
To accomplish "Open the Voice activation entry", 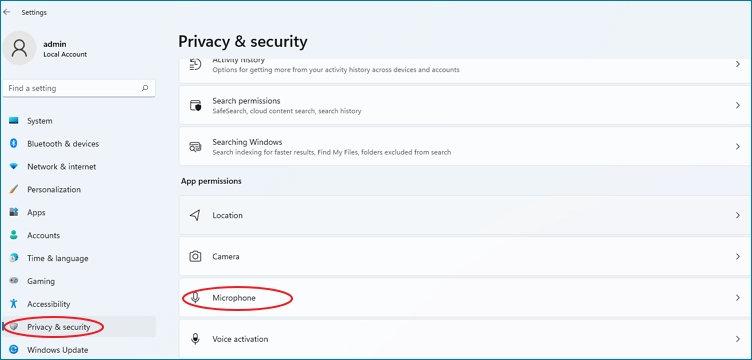I will [464, 339].
